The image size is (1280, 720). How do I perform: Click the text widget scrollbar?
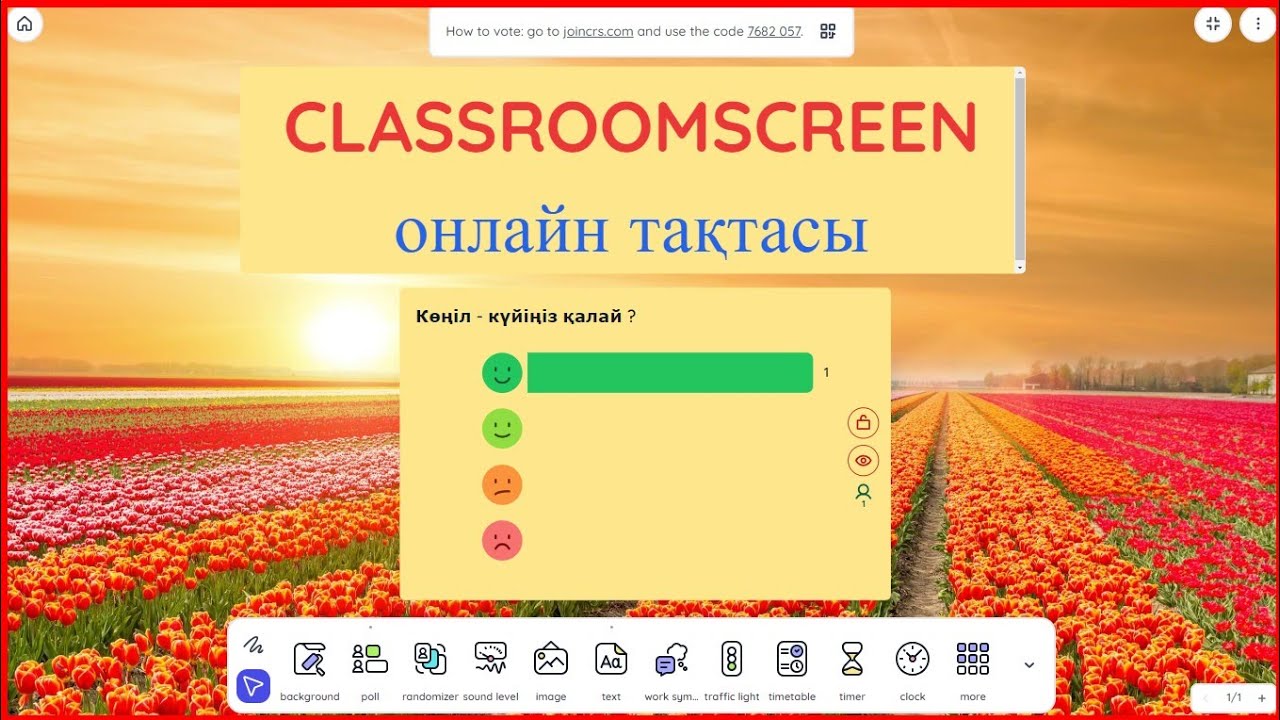click(1020, 170)
